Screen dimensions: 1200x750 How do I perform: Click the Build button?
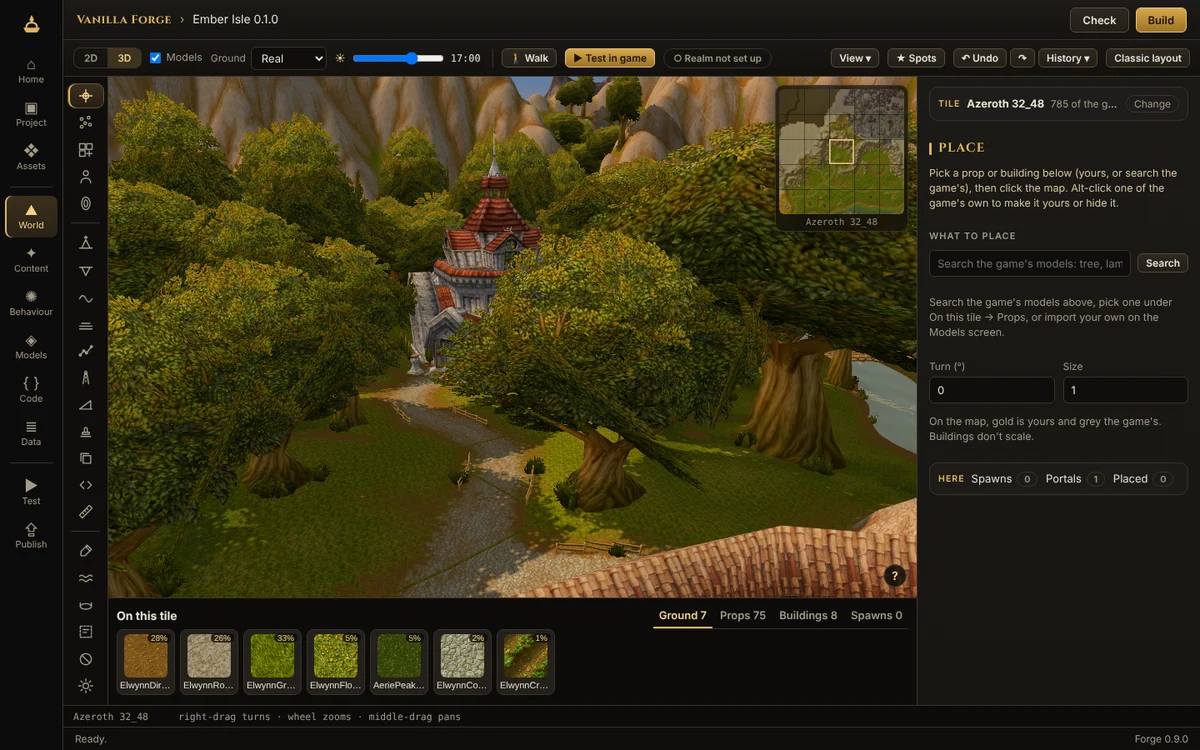click(x=1161, y=20)
